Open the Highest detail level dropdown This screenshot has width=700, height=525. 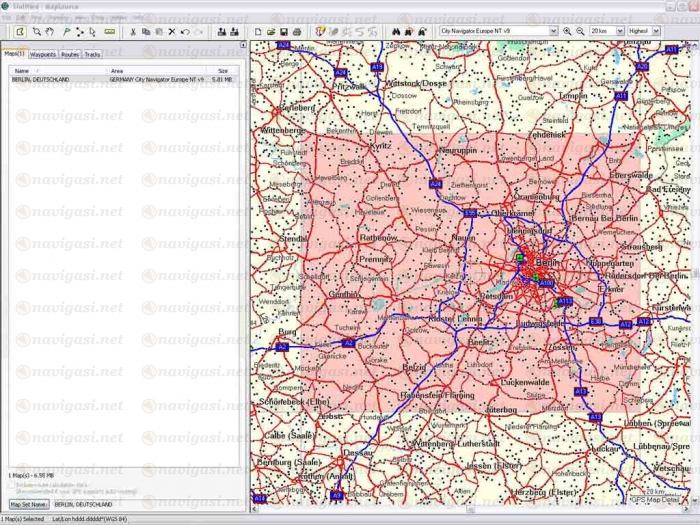click(644, 32)
